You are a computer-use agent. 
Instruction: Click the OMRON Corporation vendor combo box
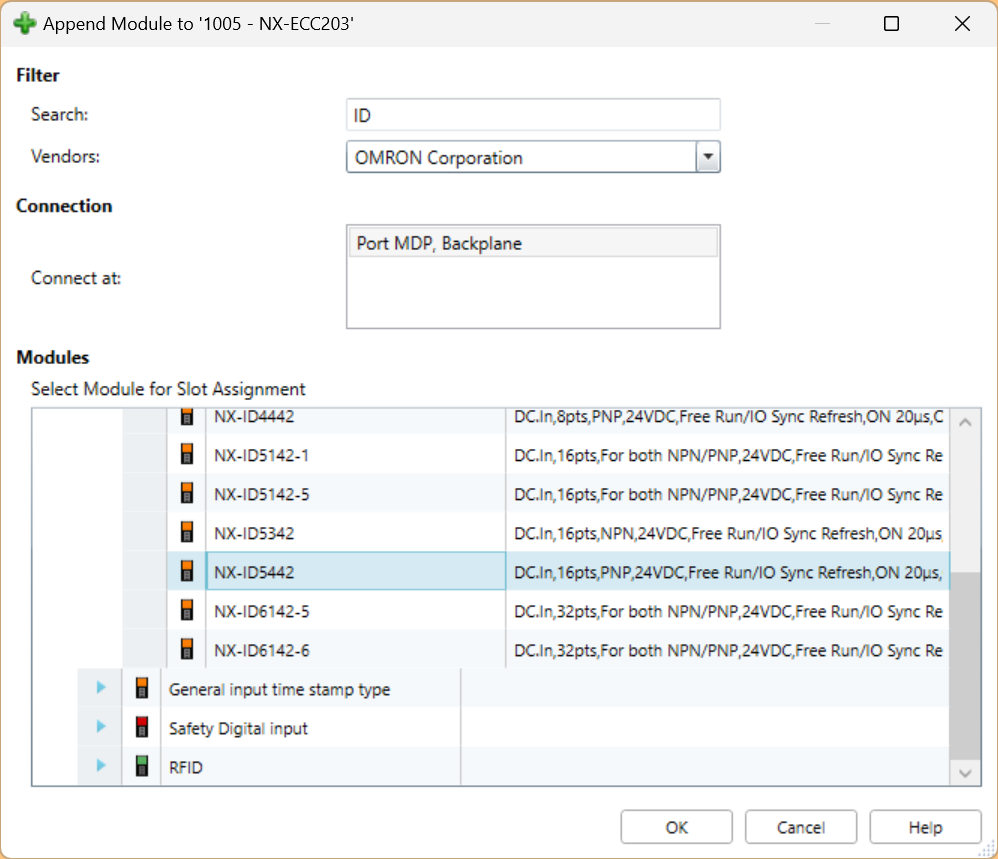[x=533, y=157]
